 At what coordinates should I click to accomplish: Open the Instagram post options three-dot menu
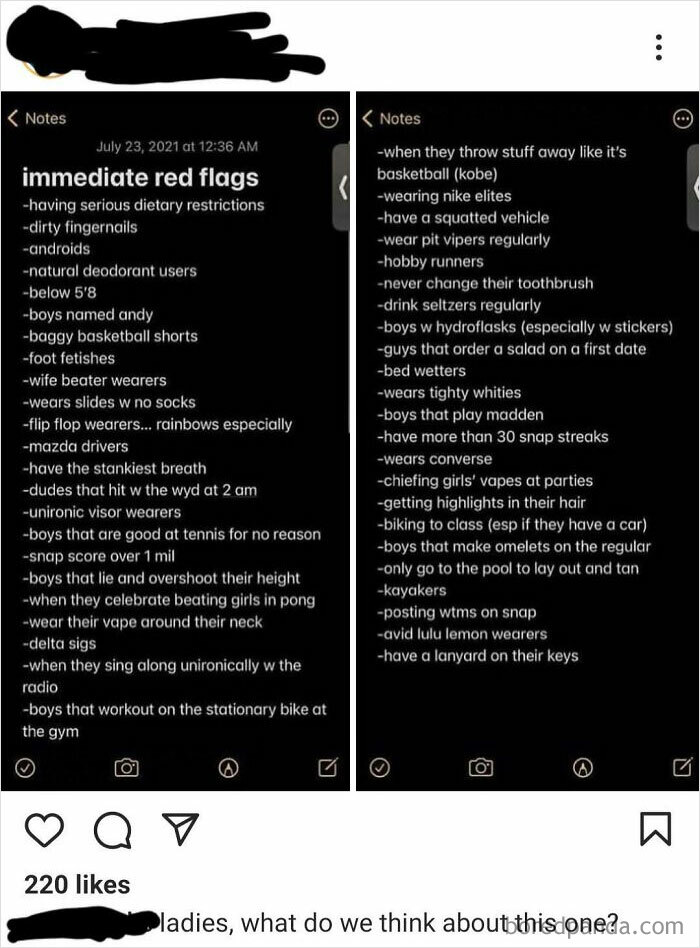tap(658, 47)
